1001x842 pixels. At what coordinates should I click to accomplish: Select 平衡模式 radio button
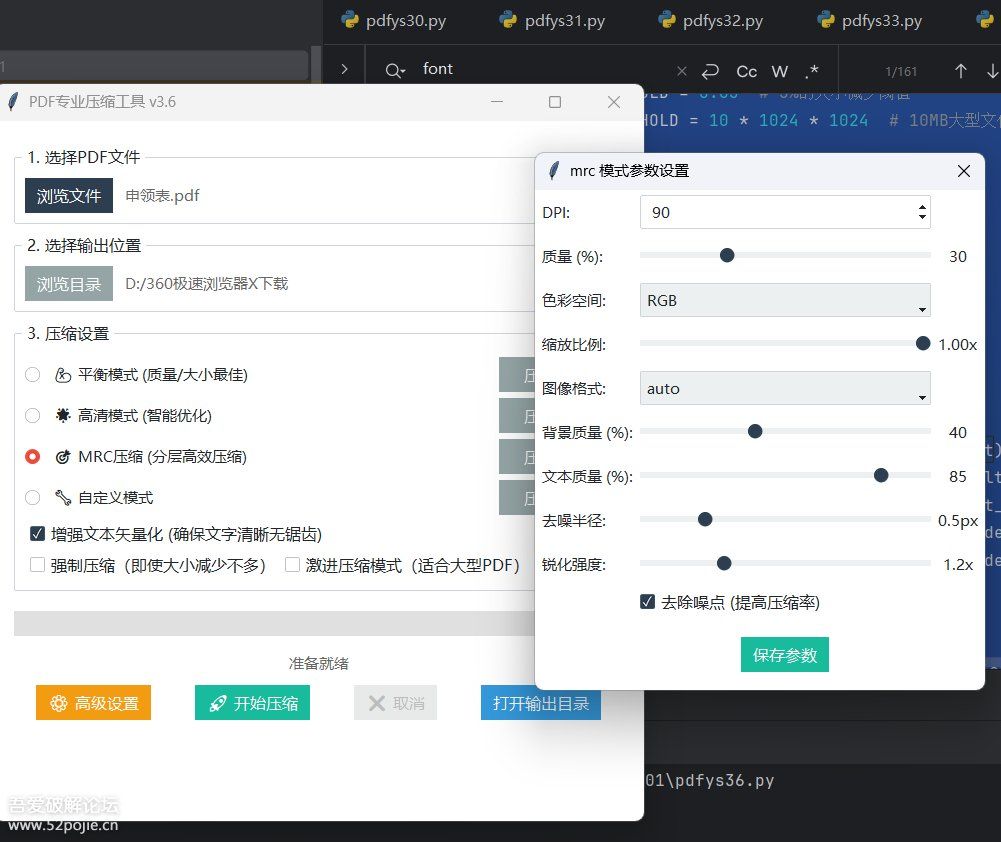pyautogui.click(x=33, y=375)
